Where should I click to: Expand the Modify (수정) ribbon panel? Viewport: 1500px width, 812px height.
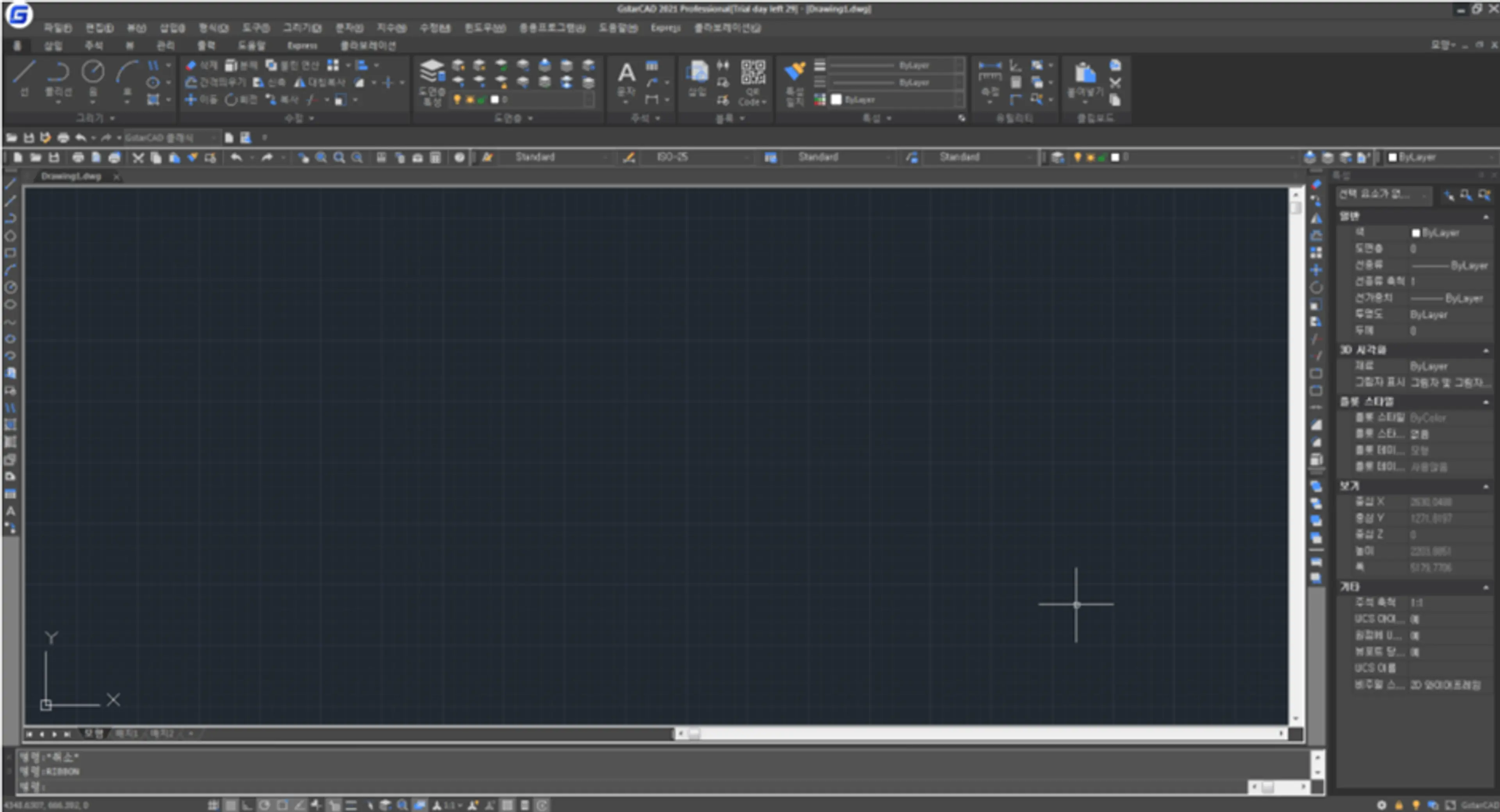(299, 118)
